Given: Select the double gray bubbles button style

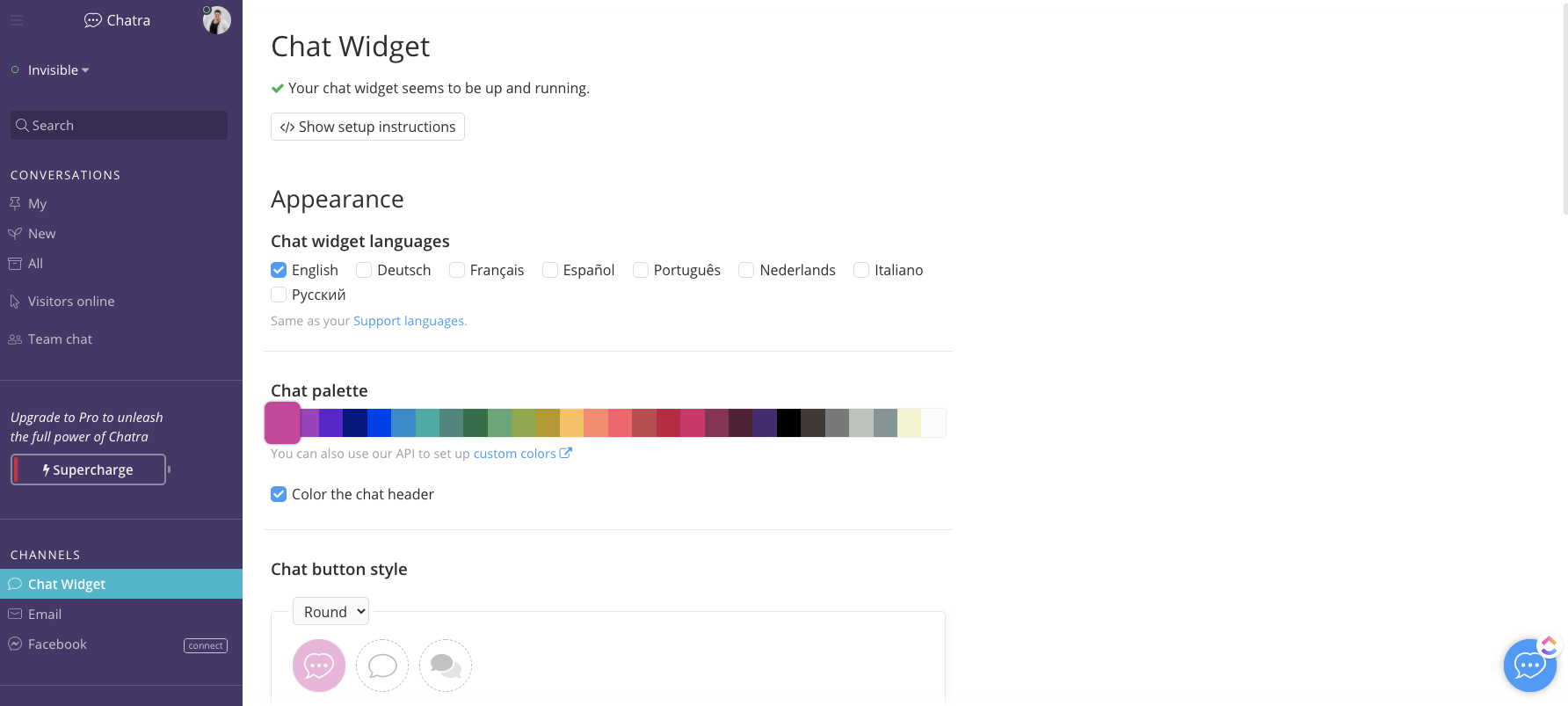Looking at the screenshot, I should 446,666.
